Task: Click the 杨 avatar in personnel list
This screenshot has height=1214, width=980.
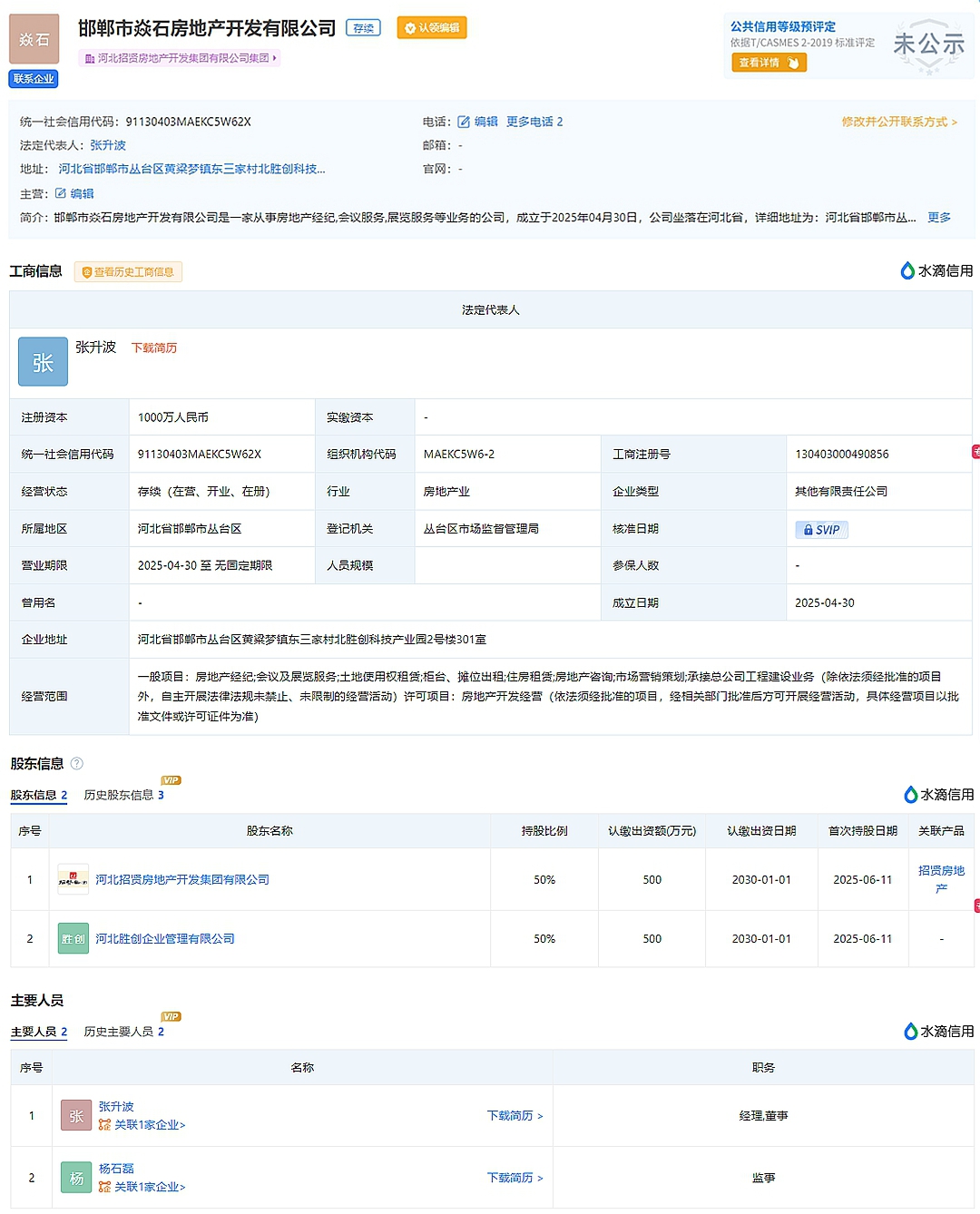Action: pyautogui.click(x=76, y=1178)
